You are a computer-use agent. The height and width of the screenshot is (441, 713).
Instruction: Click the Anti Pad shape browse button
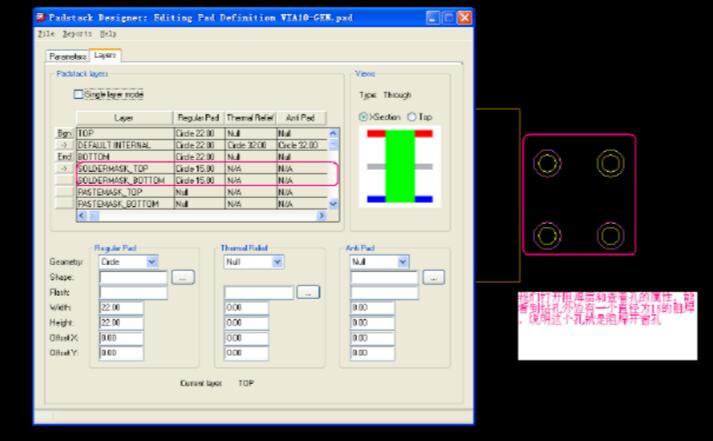(434, 277)
